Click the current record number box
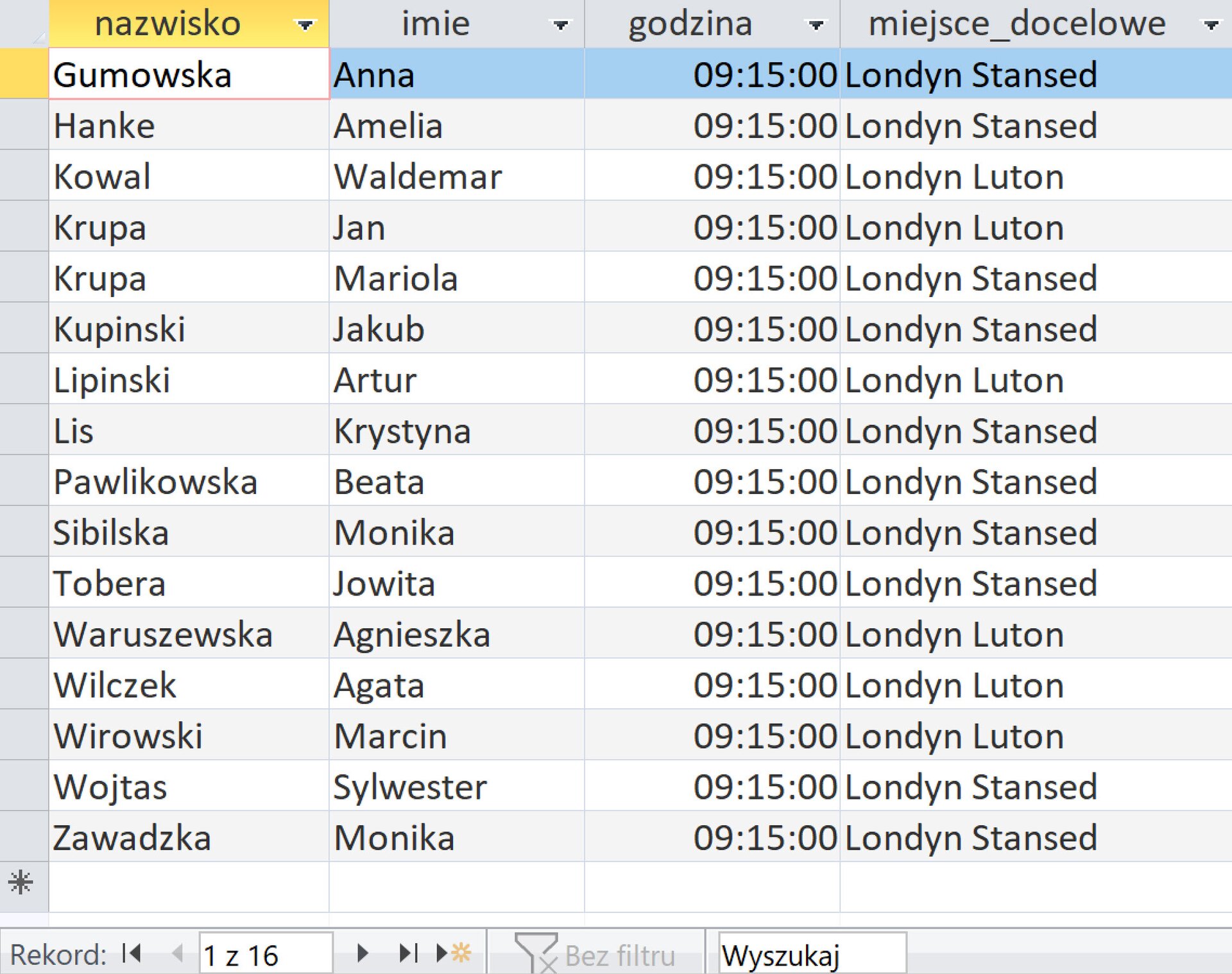This screenshot has height=974, width=1232. [266, 955]
